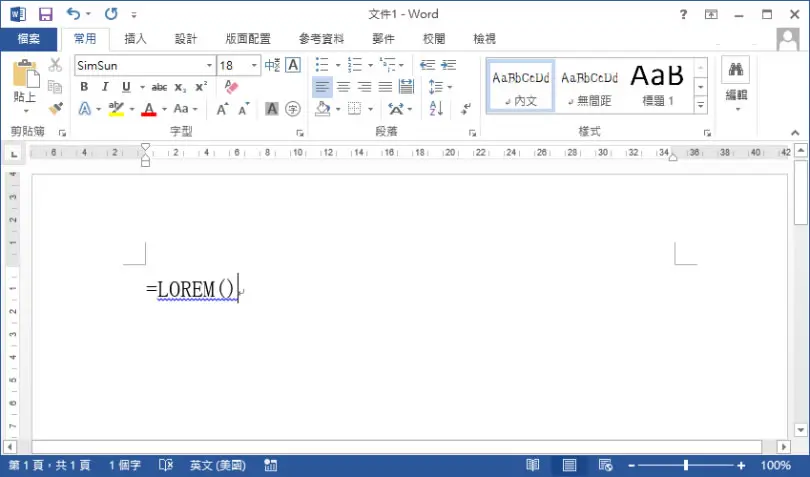This screenshot has height=477, width=810.
Task: Click the Format Painter brush icon
Action: pyautogui.click(x=55, y=109)
